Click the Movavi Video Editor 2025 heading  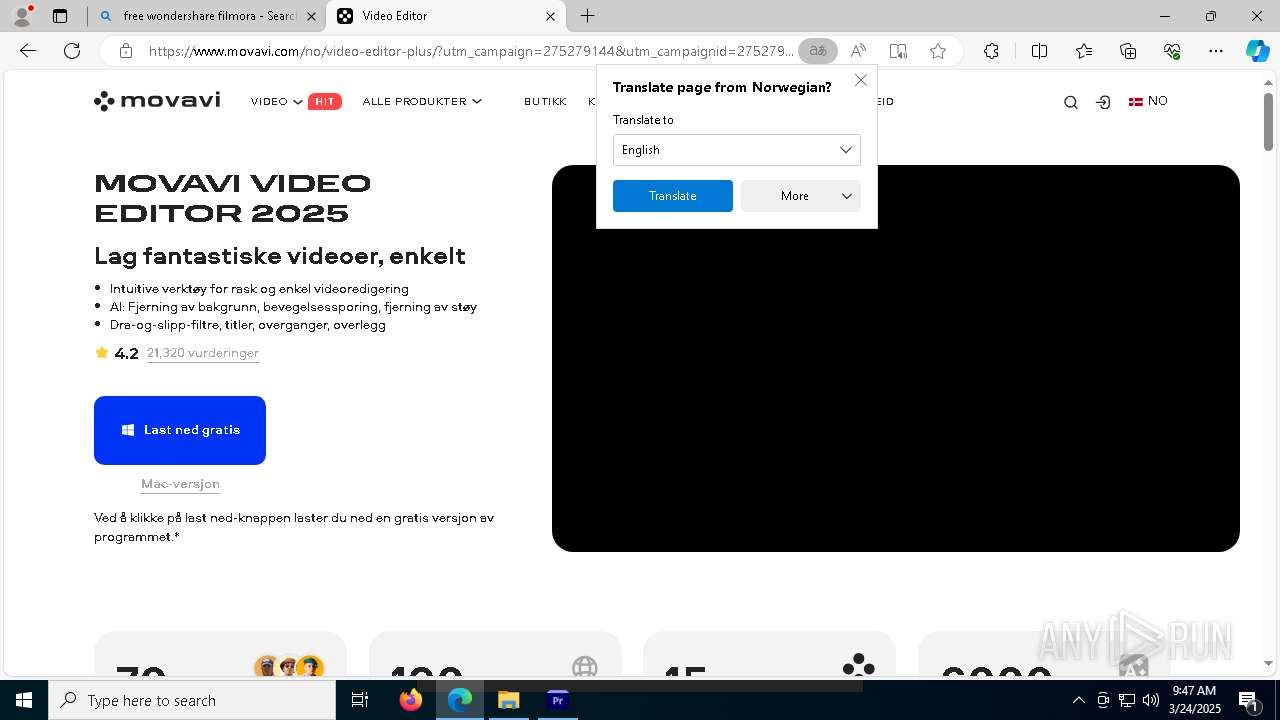pos(233,198)
